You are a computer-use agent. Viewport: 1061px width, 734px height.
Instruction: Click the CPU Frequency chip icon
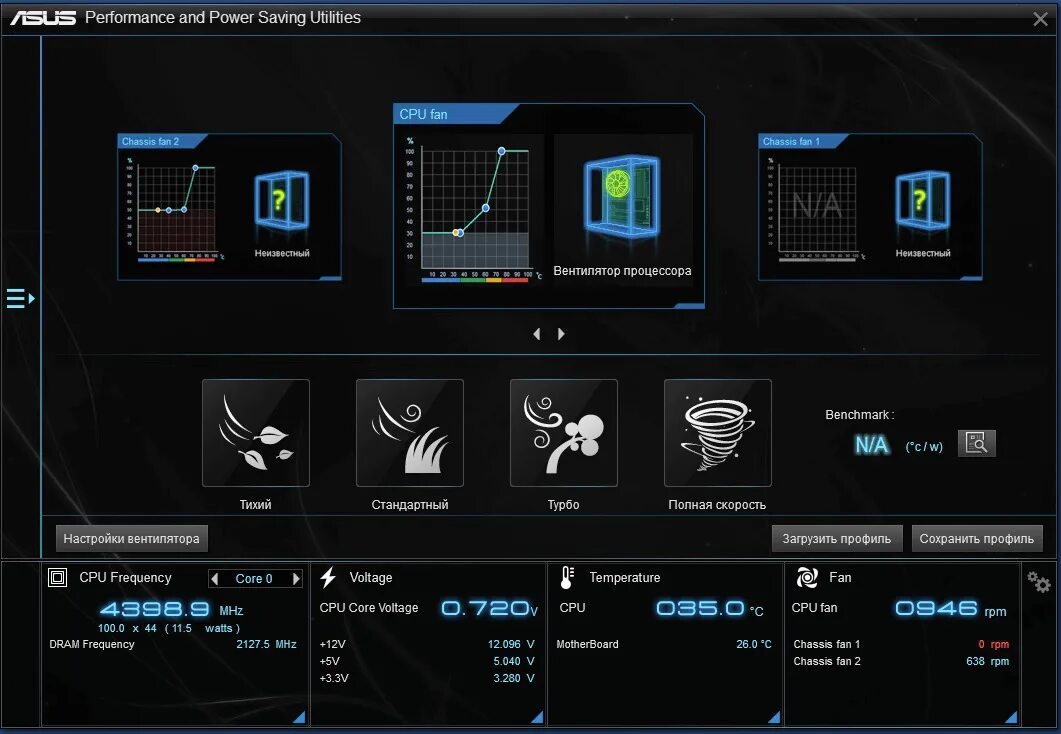[58, 577]
